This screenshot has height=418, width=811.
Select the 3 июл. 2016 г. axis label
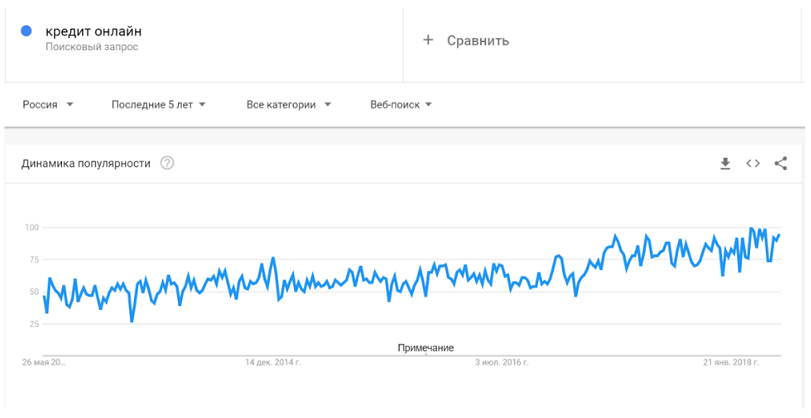point(502,362)
